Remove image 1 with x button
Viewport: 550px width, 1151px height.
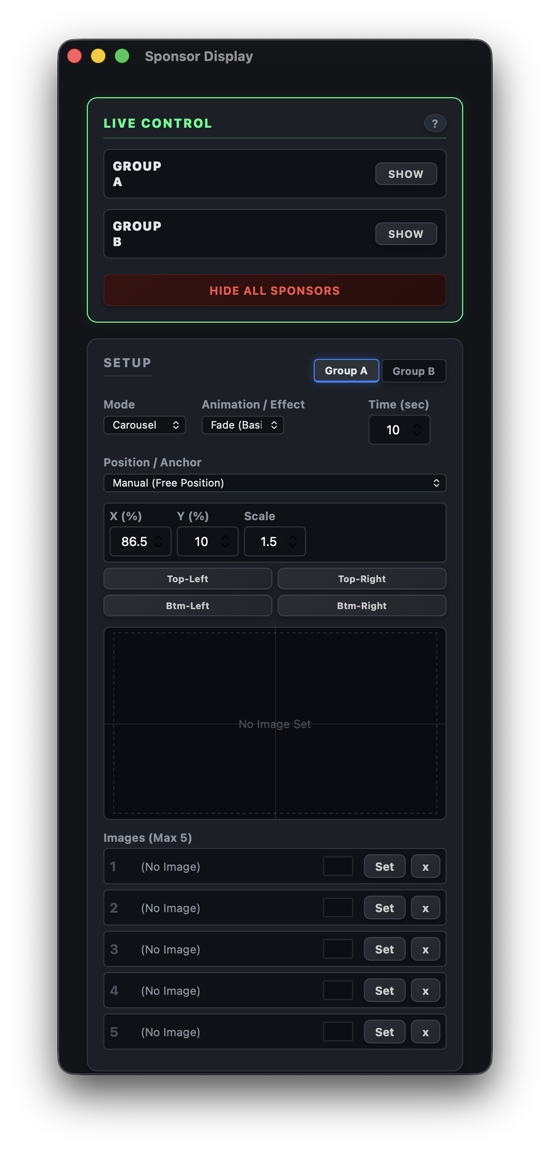coord(425,866)
